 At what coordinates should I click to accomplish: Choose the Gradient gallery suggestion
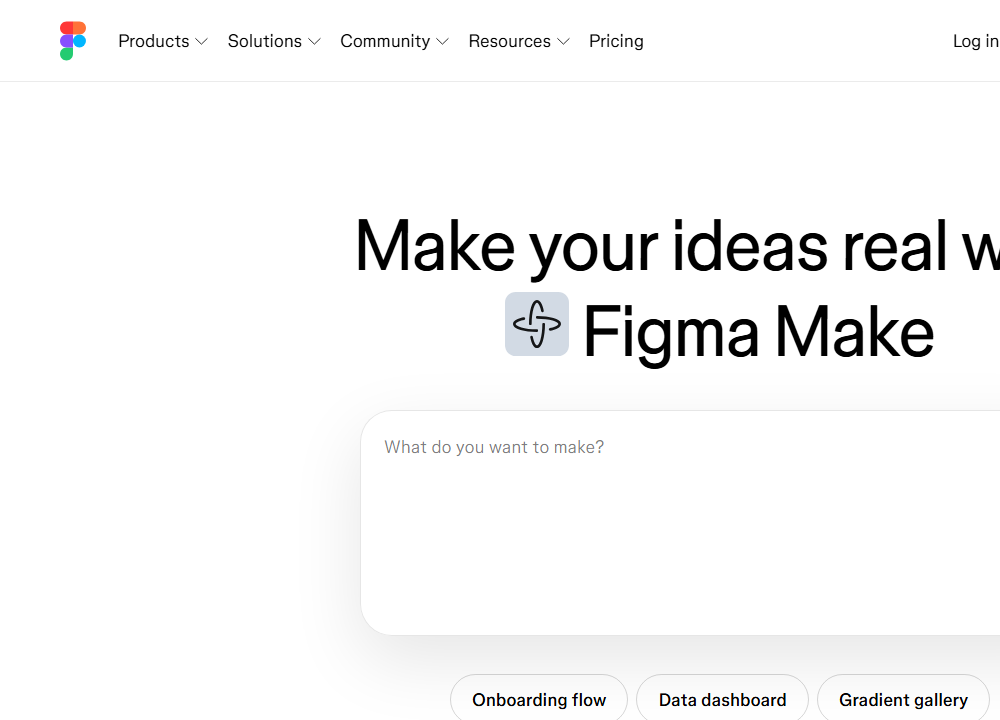pyautogui.click(x=903, y=700)
